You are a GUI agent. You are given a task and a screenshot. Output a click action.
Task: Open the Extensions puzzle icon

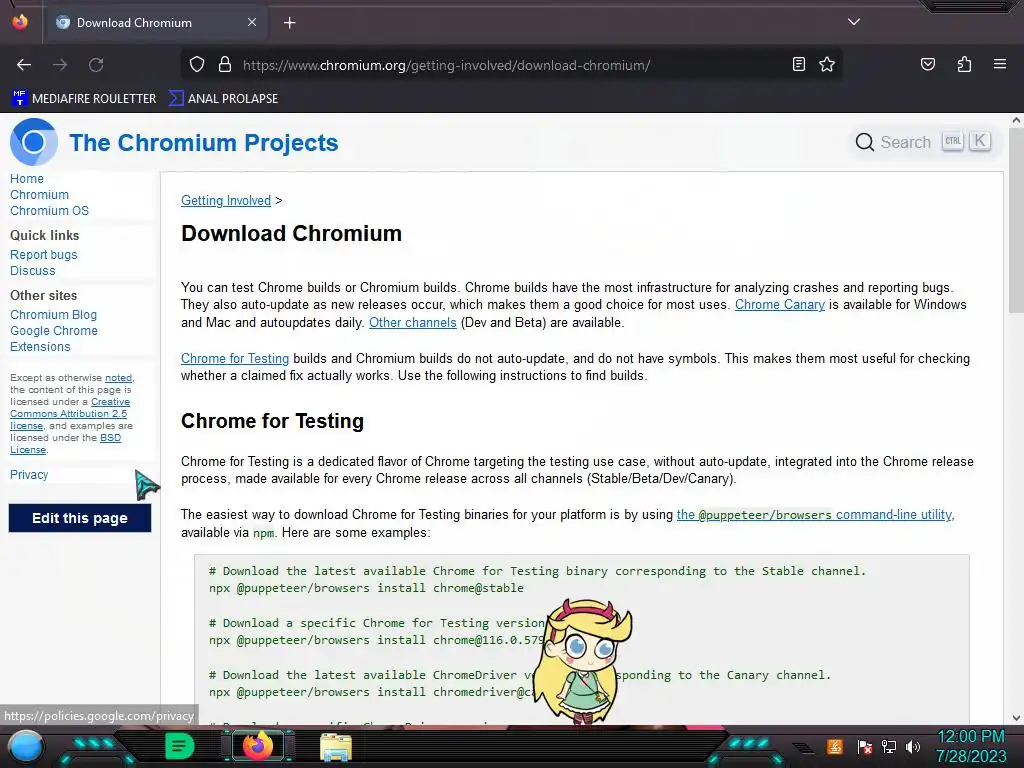964,65
